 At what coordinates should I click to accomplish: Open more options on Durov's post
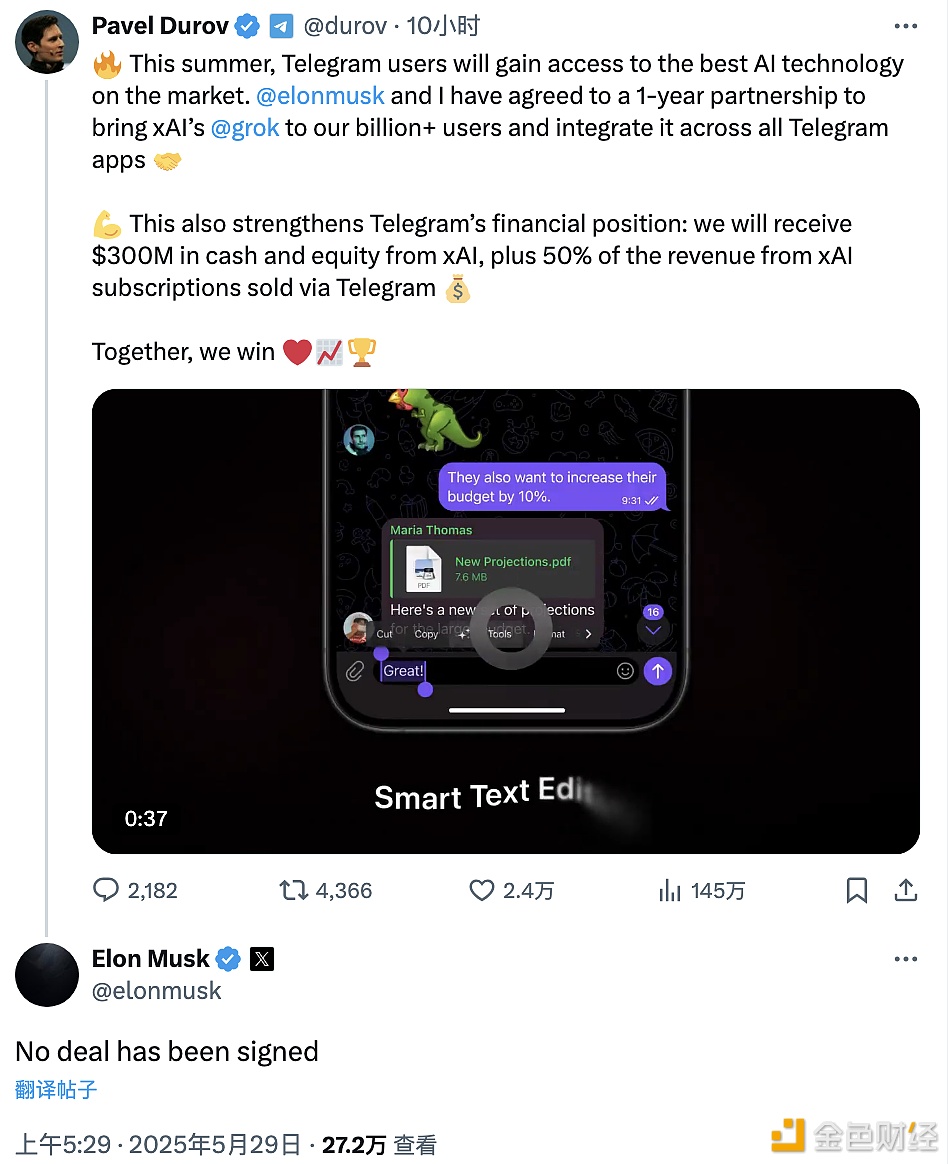[x=905, y=27]
